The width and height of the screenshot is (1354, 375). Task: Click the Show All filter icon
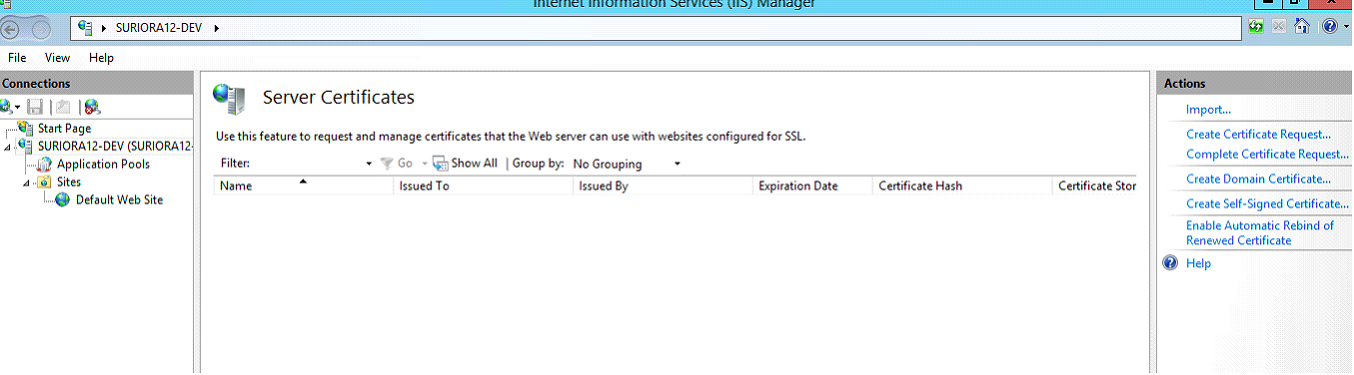click(440, 163)
